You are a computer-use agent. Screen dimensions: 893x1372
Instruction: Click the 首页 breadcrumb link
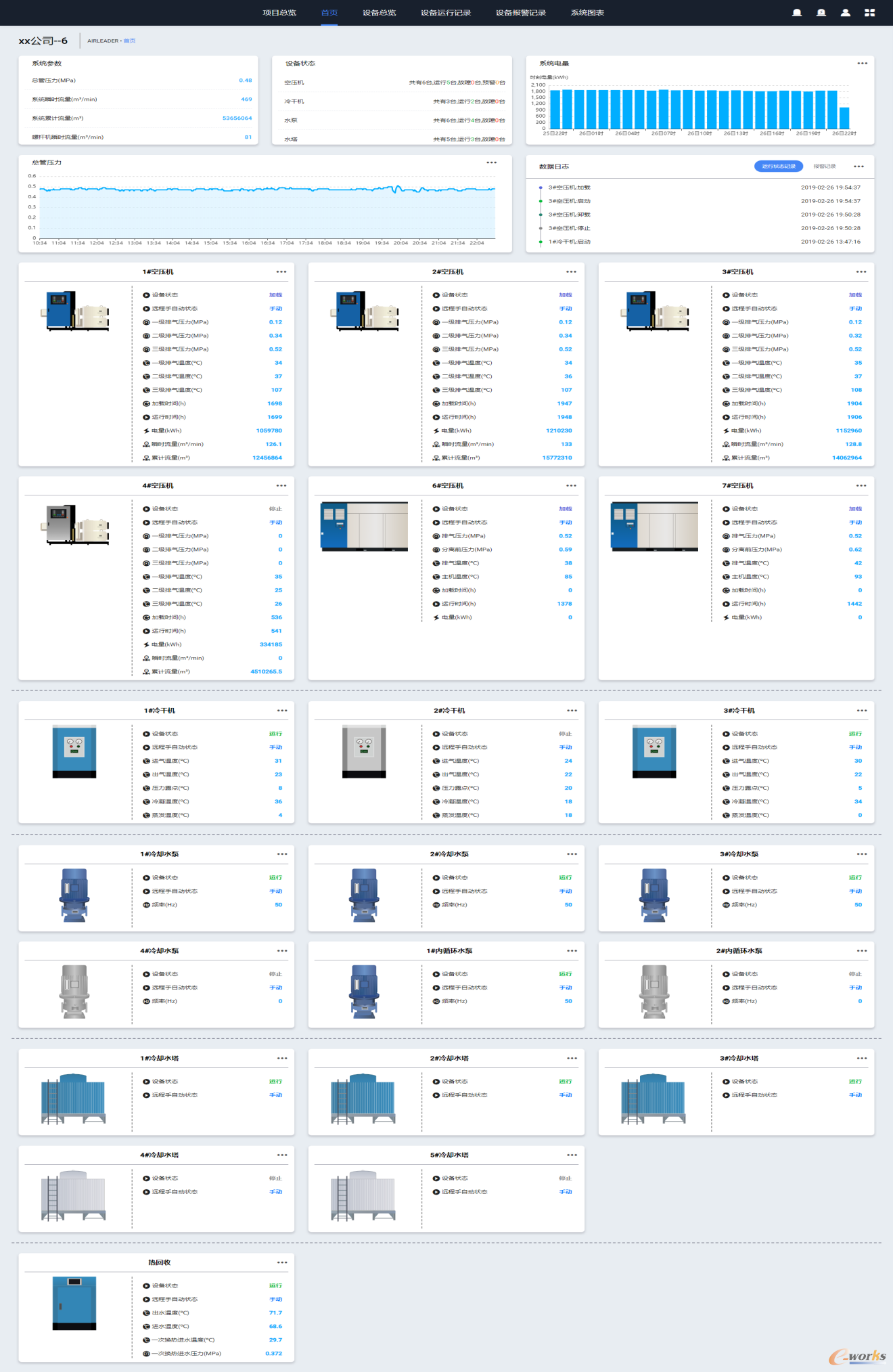(x=129, y=41)
